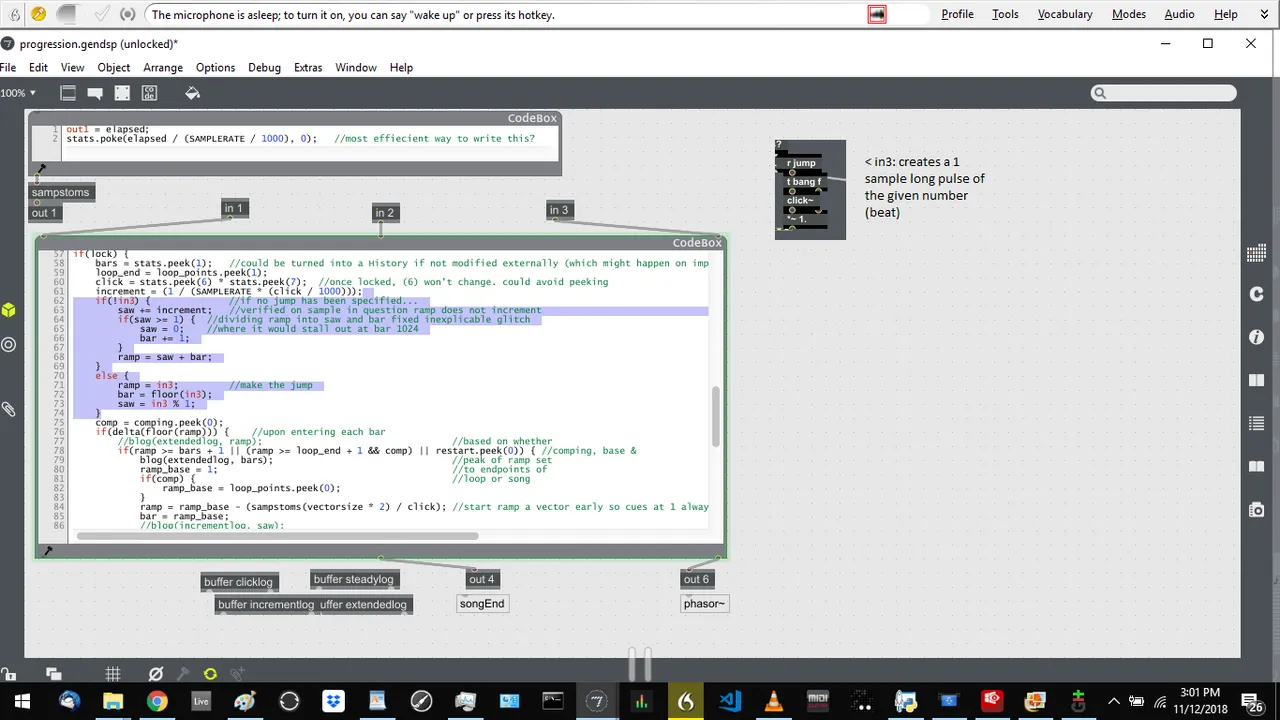
Task: Open the Edit menu
Action: [38, 67]
